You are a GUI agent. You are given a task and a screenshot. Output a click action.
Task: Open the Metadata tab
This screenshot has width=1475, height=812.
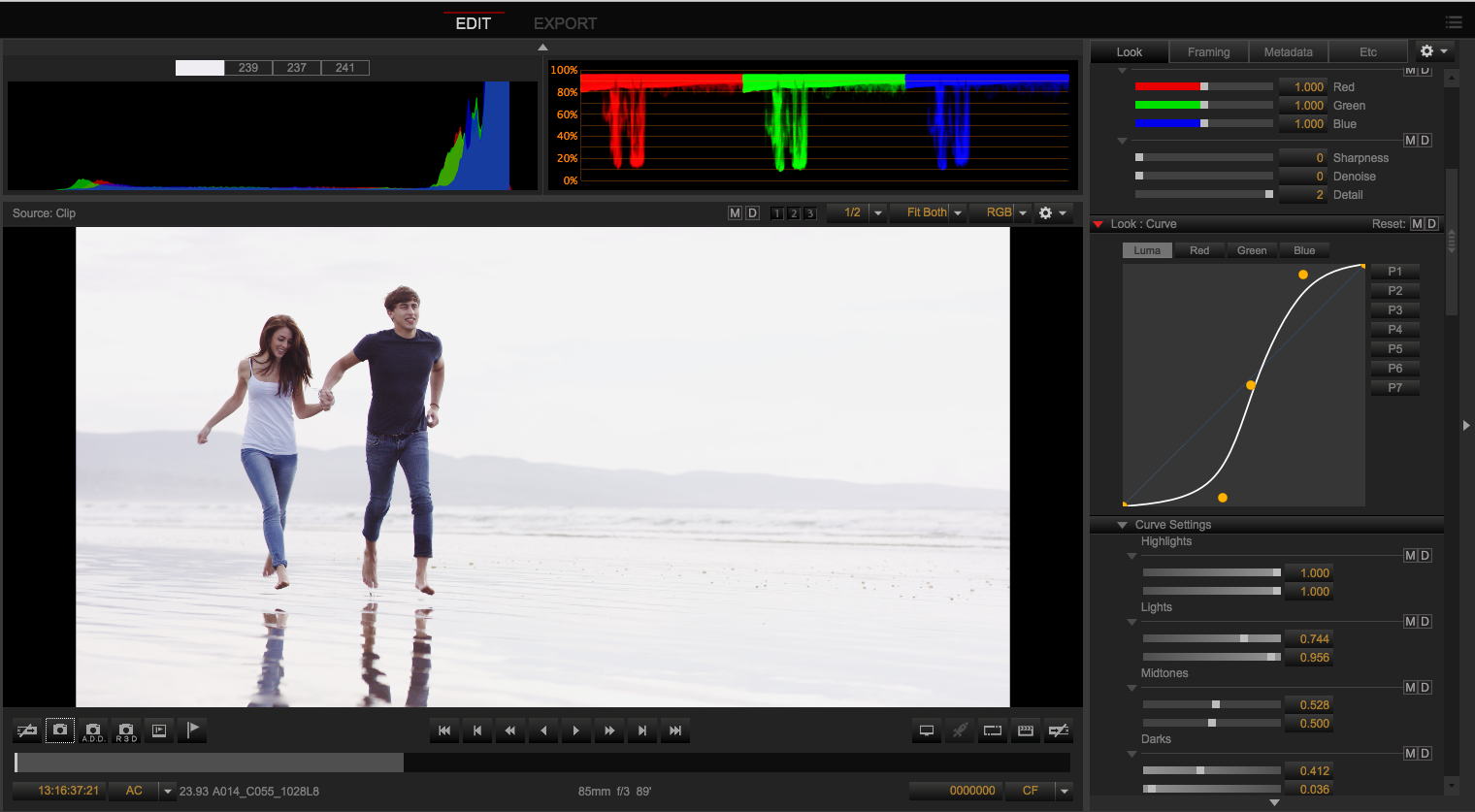coord(1288,52)
